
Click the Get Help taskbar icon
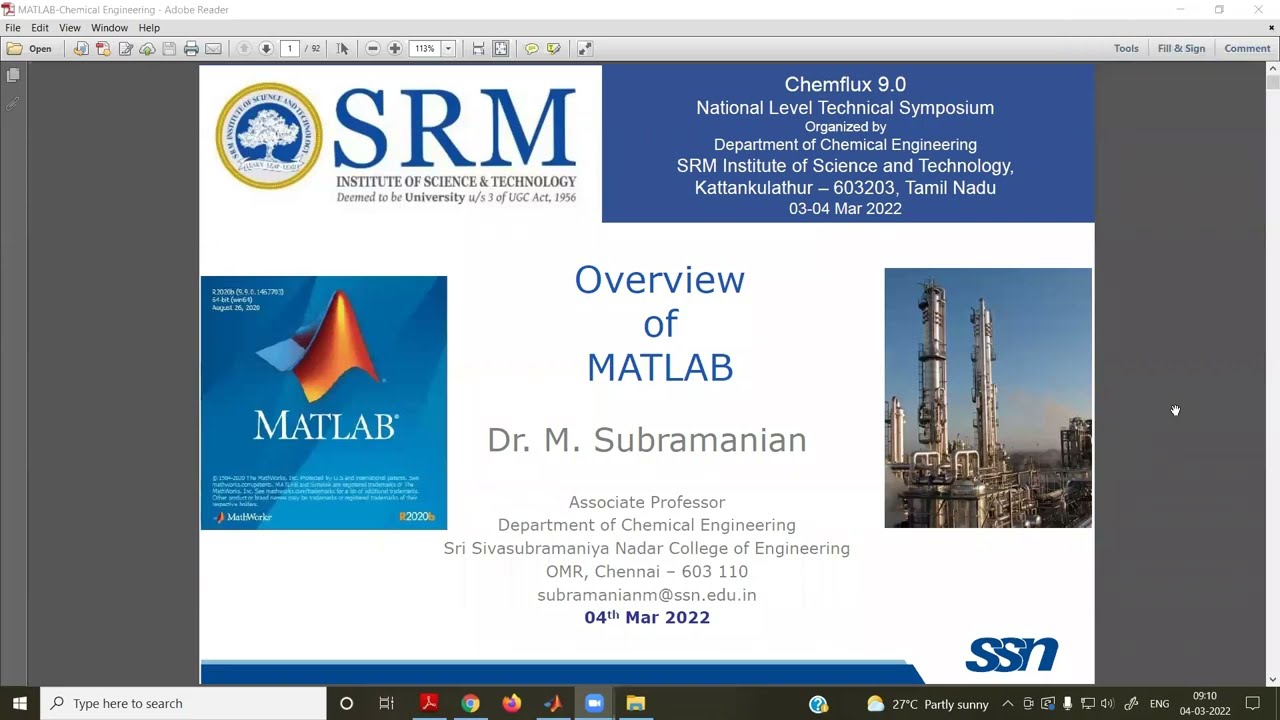tap(818, 703)
